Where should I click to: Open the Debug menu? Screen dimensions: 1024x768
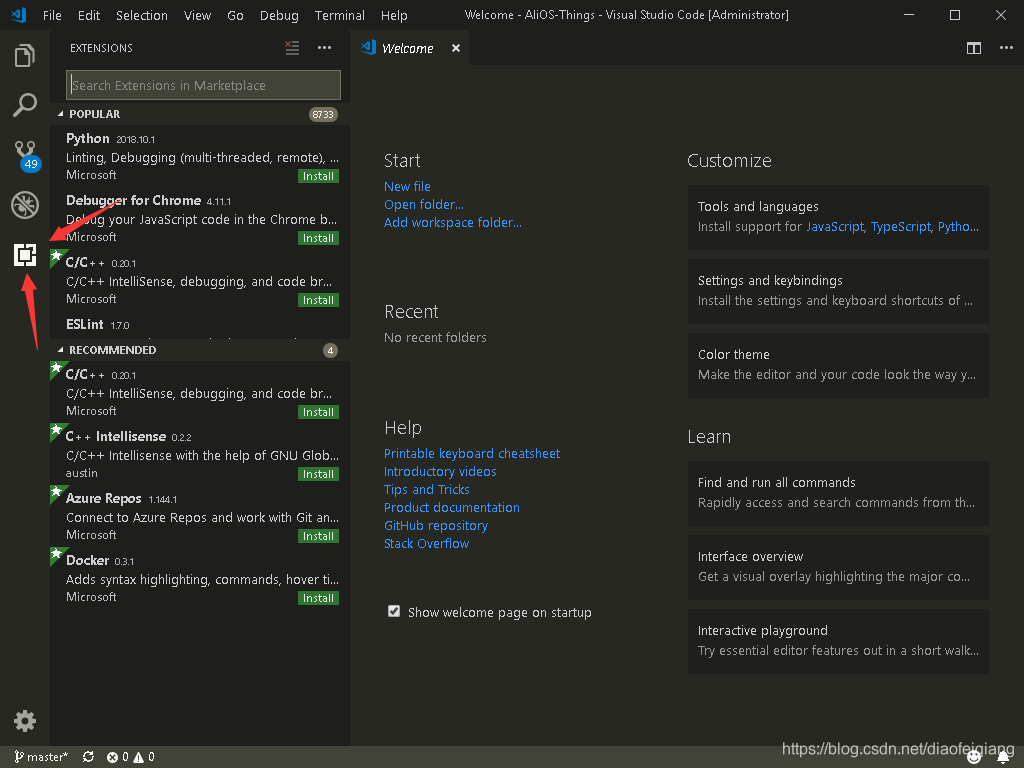tap(279, 15)
